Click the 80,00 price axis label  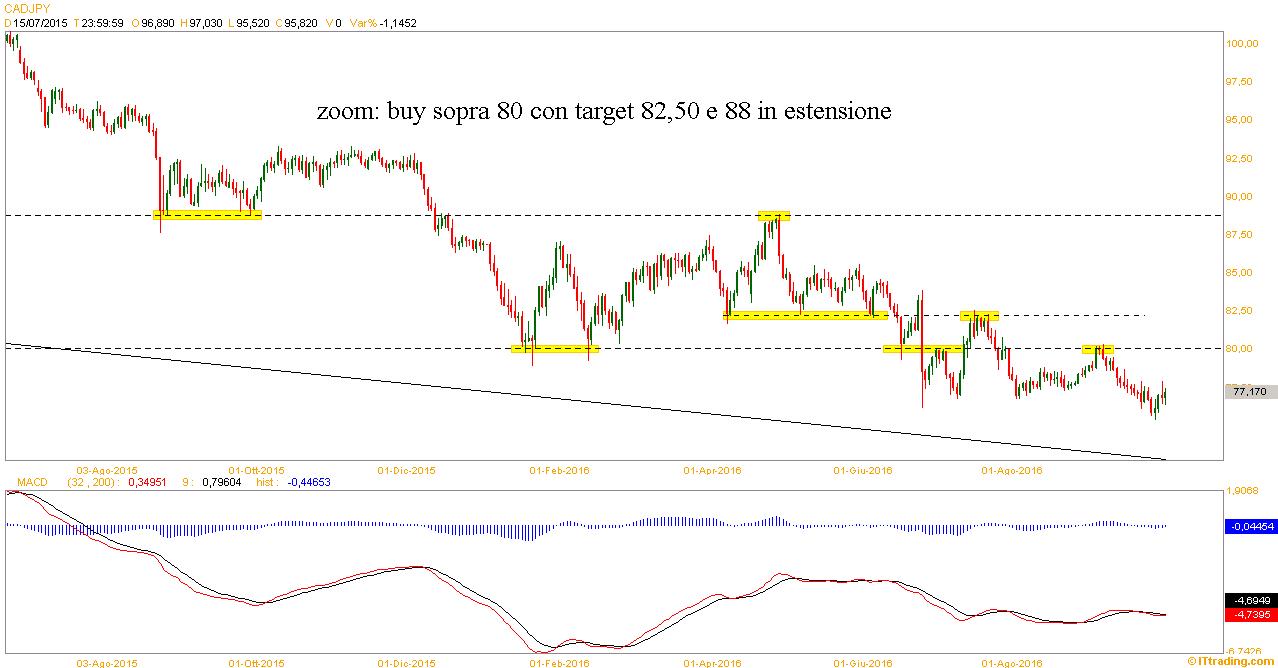(1238, 349)
